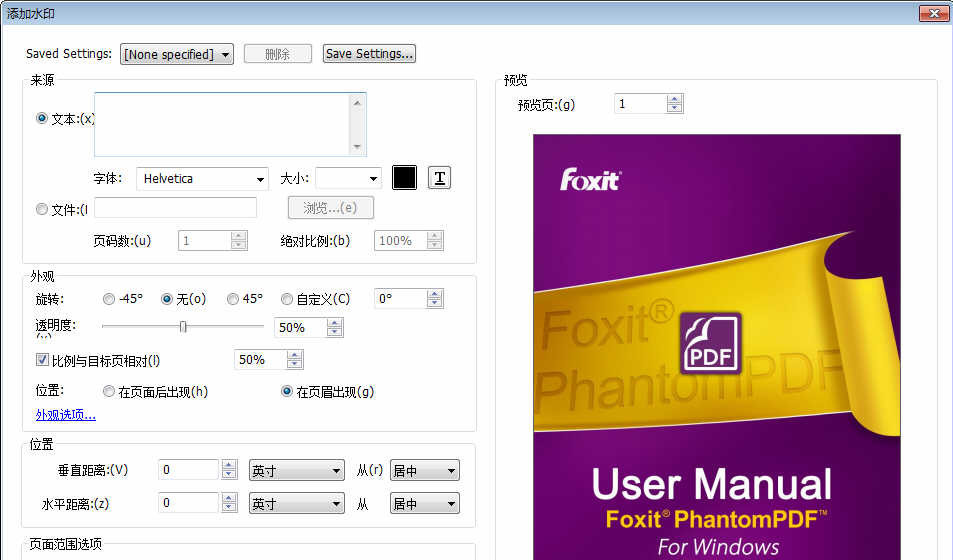
Task: Click the 页码数 page number field
Action: click(204, 241)
